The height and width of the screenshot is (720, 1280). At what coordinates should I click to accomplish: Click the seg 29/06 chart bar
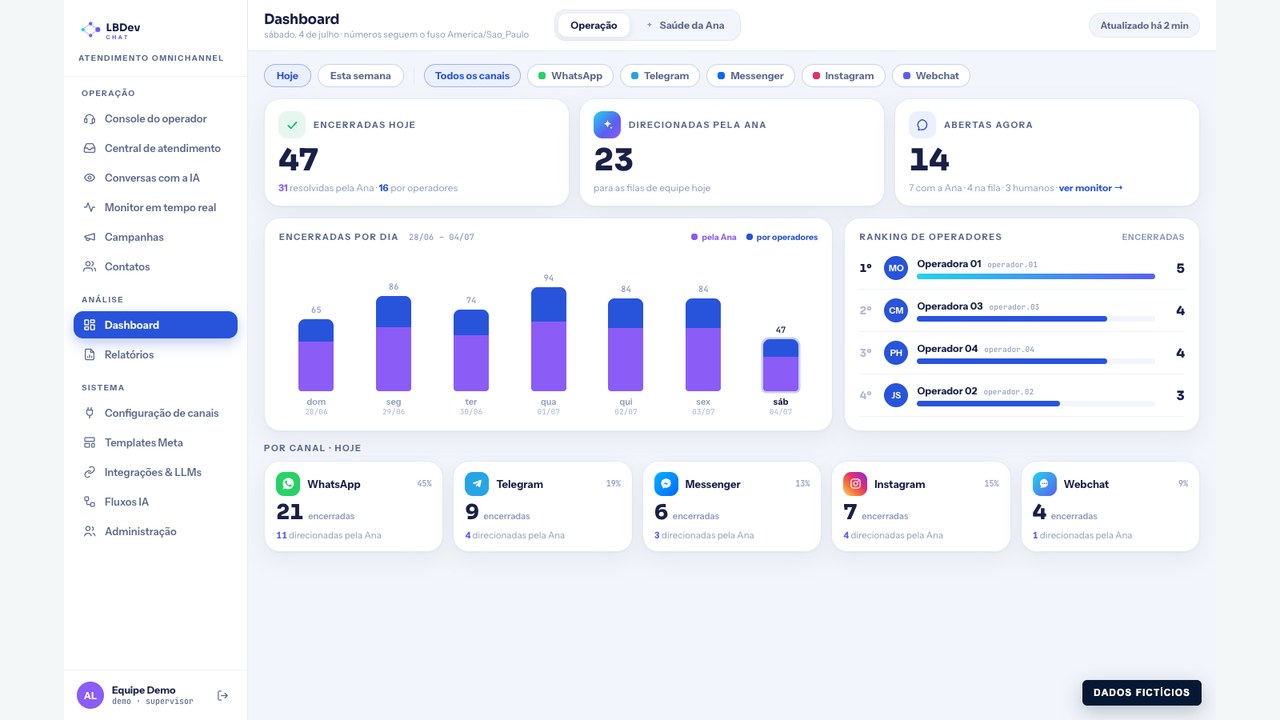tap(394, 343)
